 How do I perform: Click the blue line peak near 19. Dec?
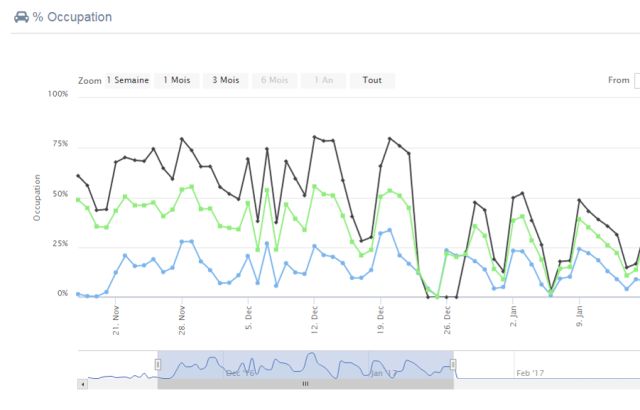coord(390,229)
